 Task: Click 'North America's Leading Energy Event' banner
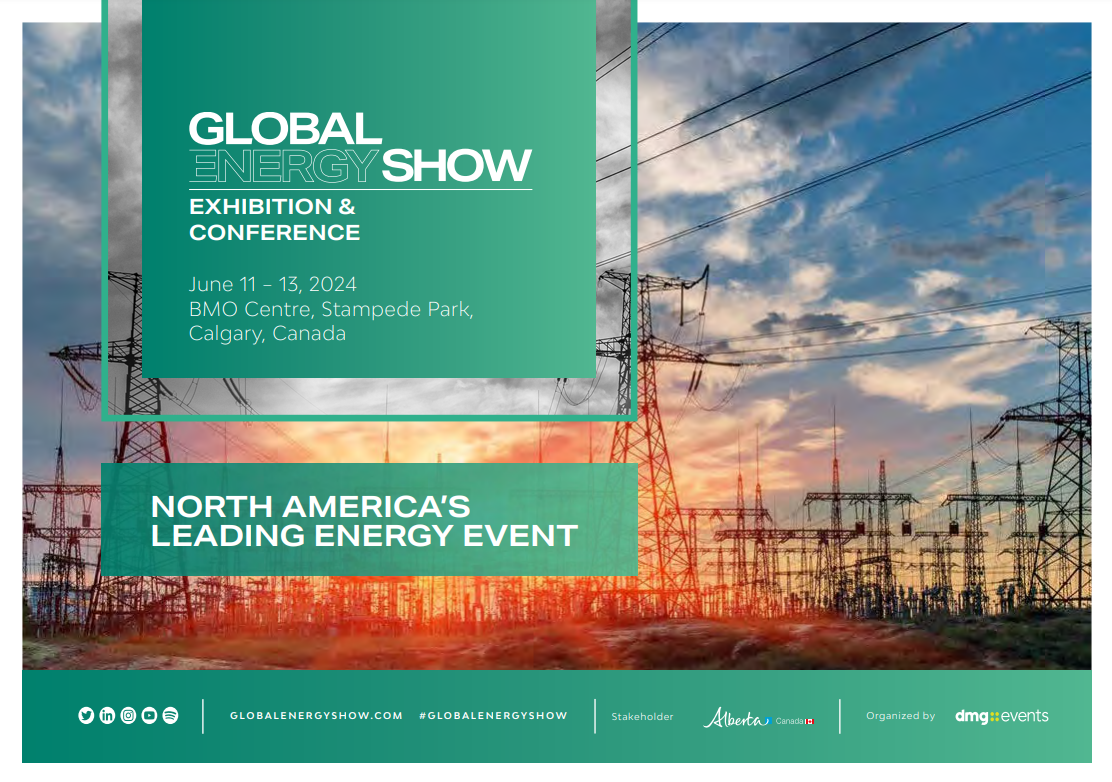[364, 520]
